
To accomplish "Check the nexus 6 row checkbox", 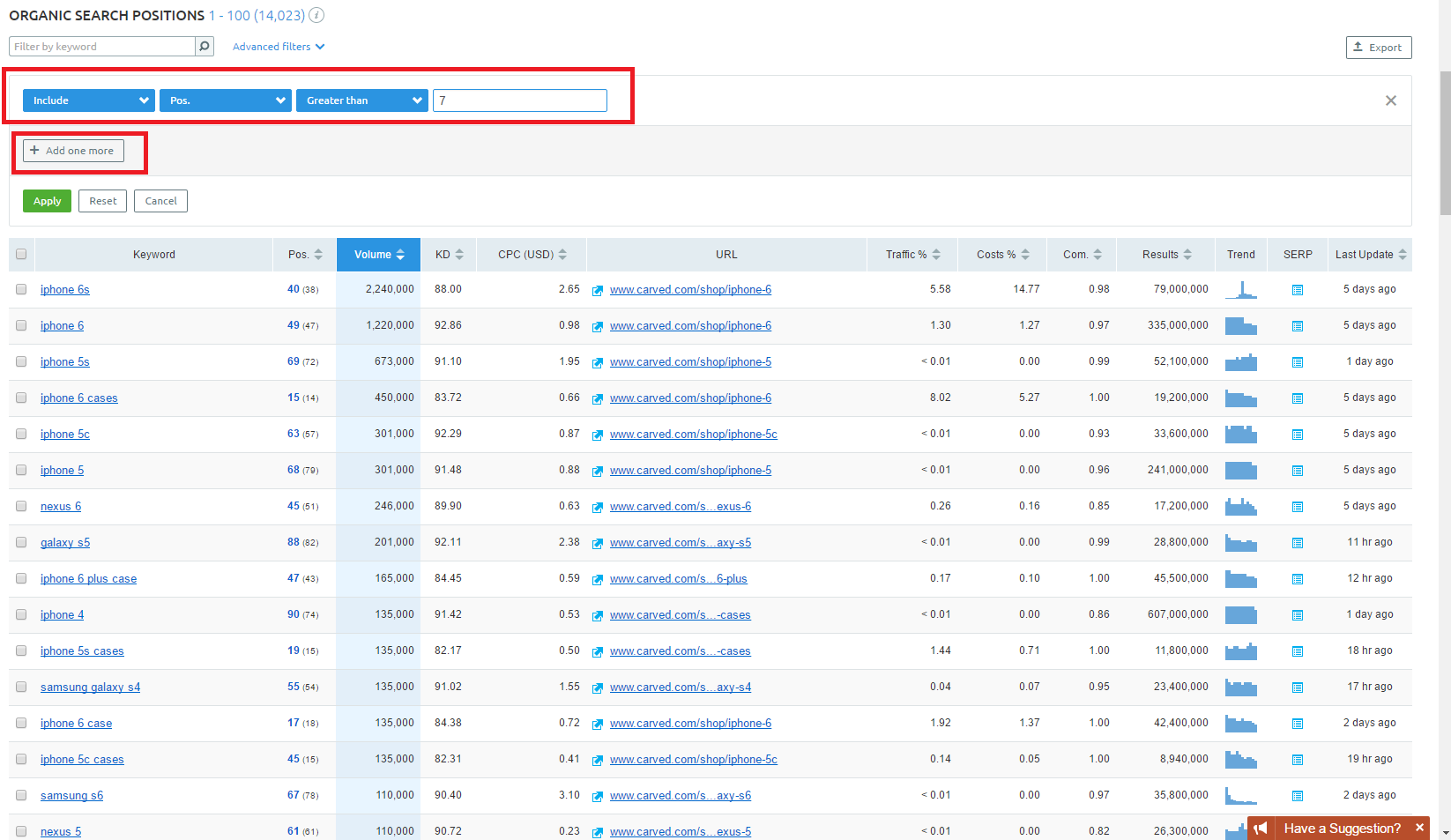I will pyautogui.click(x=21, y=506).
